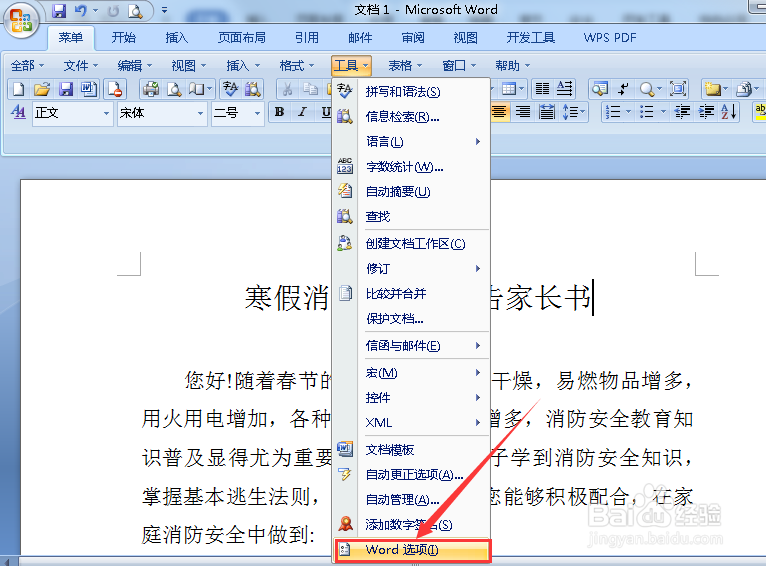This screenshot has width=766, height=566.
Task: Choose 自动更正选项(A) menu entry
Action: pos(411,475)
